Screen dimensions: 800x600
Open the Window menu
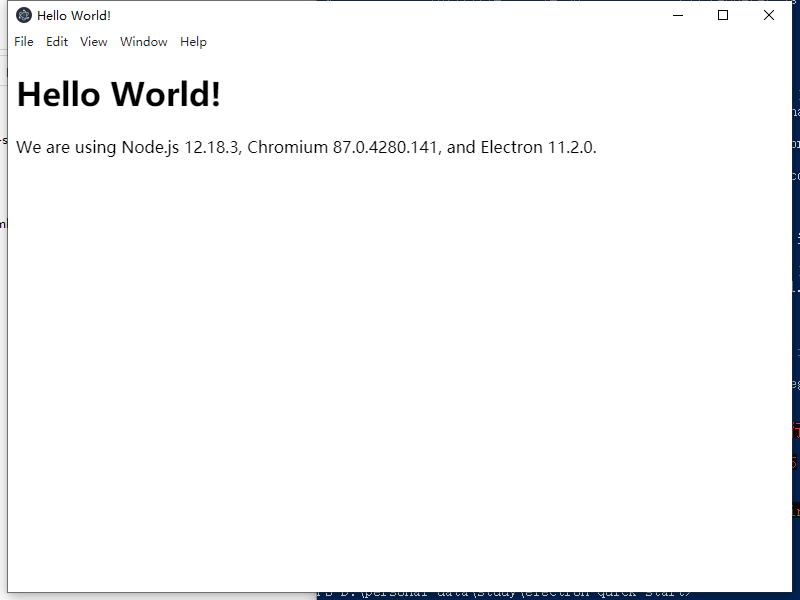[143, 42]
